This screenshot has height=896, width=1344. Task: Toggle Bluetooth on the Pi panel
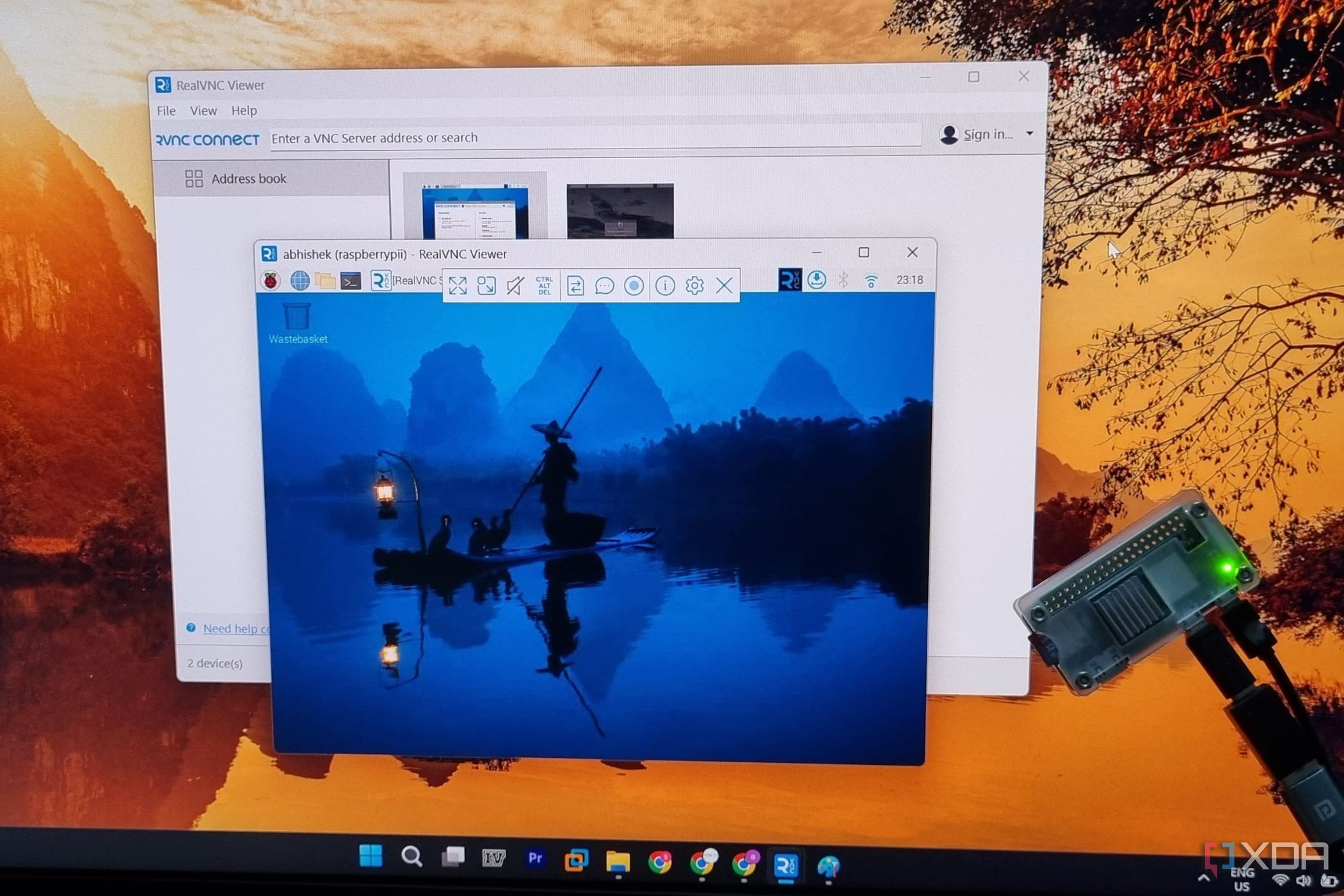click(844, 280)
